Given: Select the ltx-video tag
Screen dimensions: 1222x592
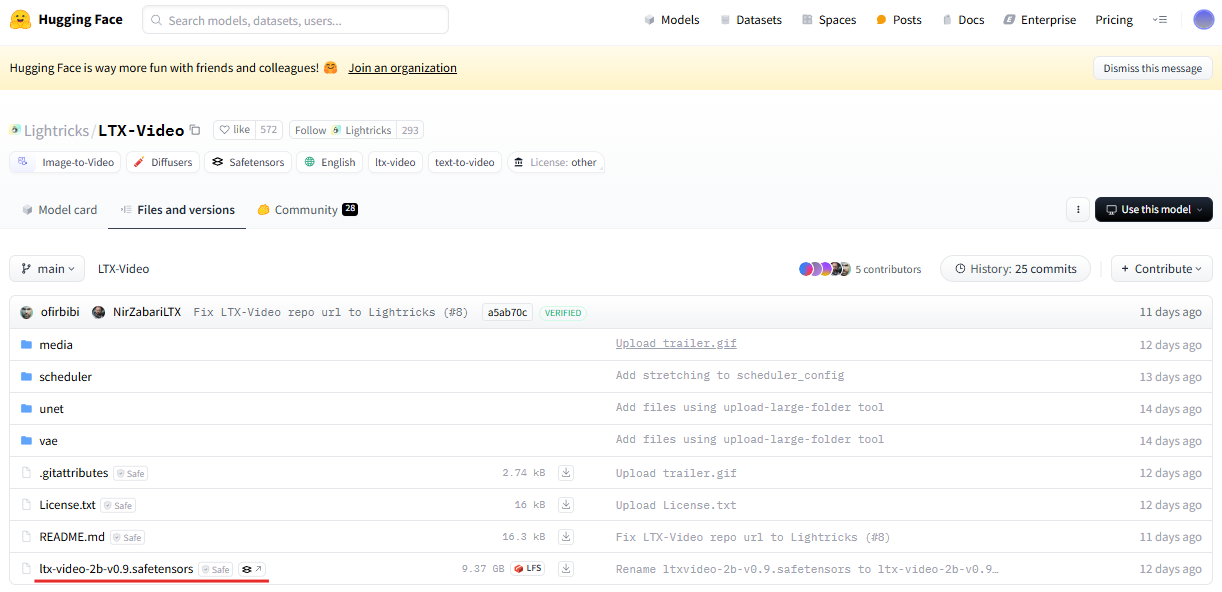Looking at the screenshot, I should click(395, 162).
